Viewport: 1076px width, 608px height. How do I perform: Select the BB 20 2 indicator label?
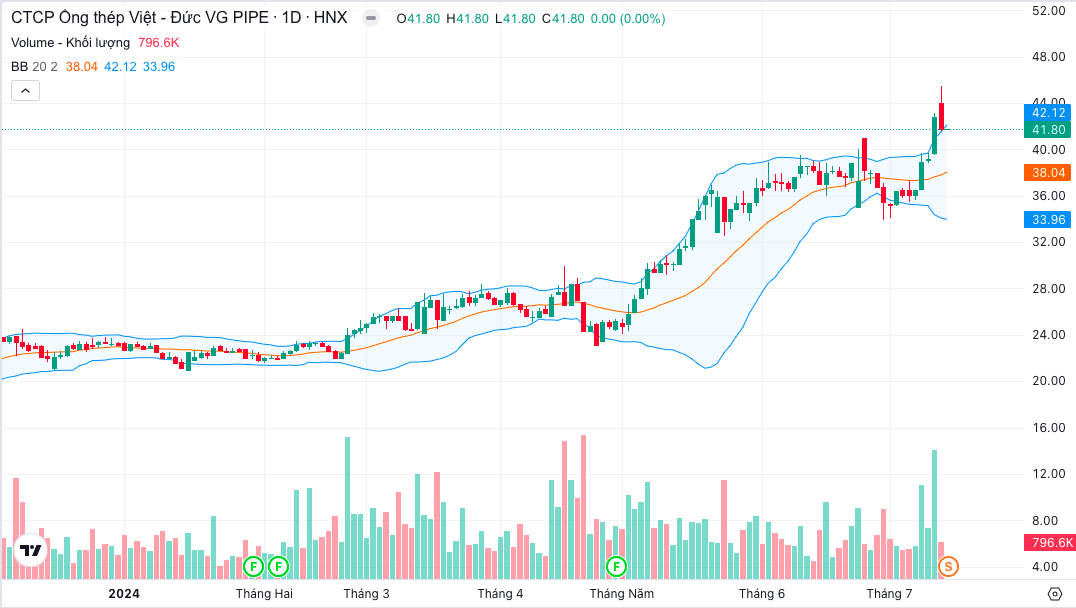(x=34, y=67)
